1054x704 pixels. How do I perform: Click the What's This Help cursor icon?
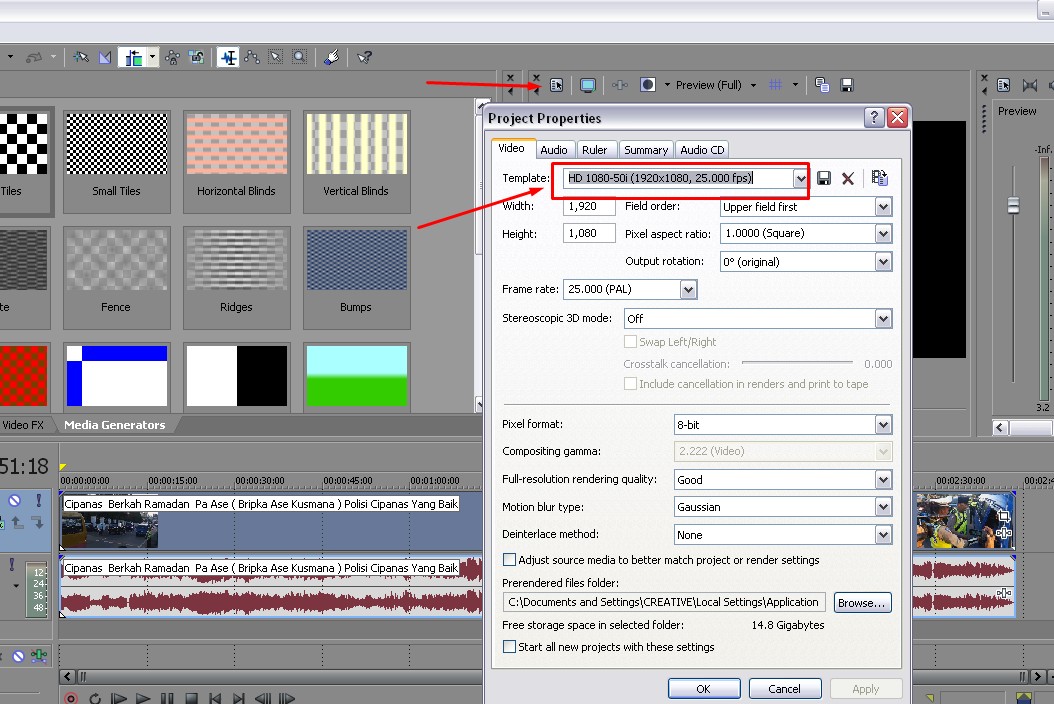tap(364, 57)
